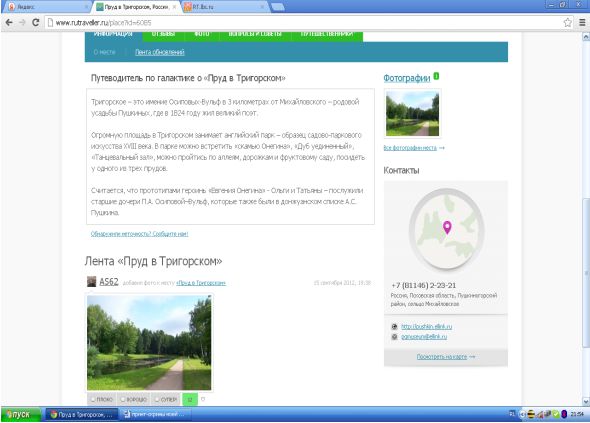This screenshot has height=423, width=590.
Task: Click the page scrollbar down arrow
Action: click(586, 401)
